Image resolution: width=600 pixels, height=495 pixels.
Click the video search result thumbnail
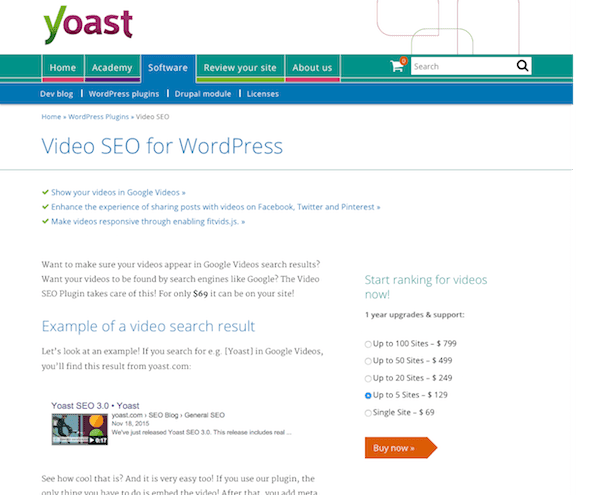tap(80, 429)
